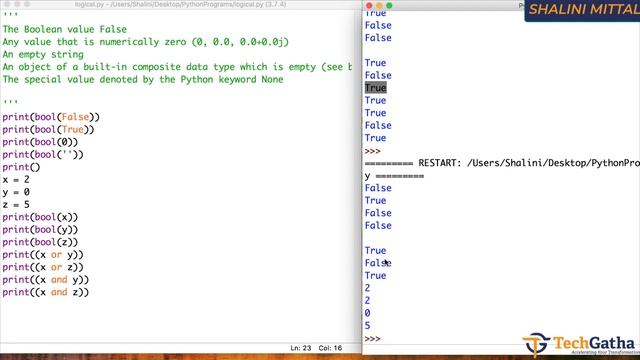Click the empty print() statement line

(x=21, y=167)
